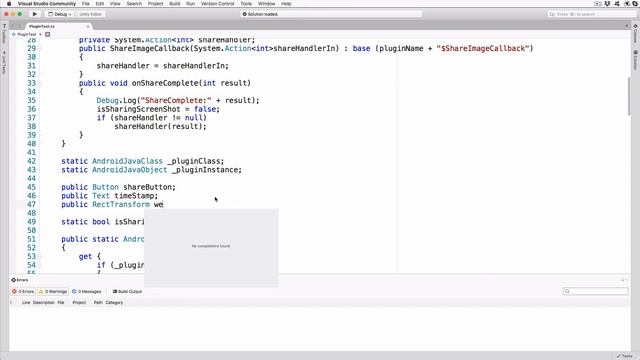Click the screen mirroring menu bar icon

(598, 4)
